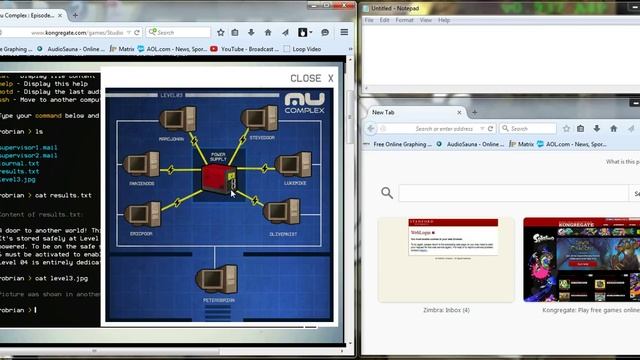
Task: Select the MARCJOHN computer on the map
Action: pos(178,119)
